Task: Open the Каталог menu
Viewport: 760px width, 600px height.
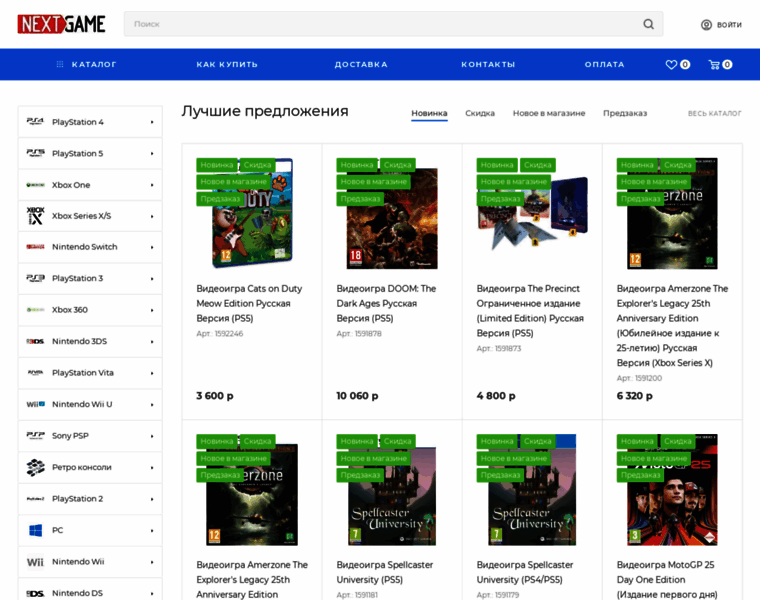Action: point(94,64)
